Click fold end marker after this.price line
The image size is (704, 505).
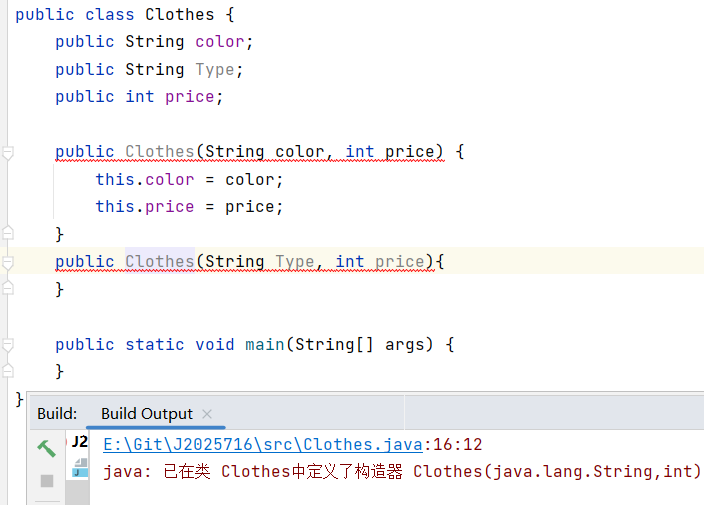[8, 233]
